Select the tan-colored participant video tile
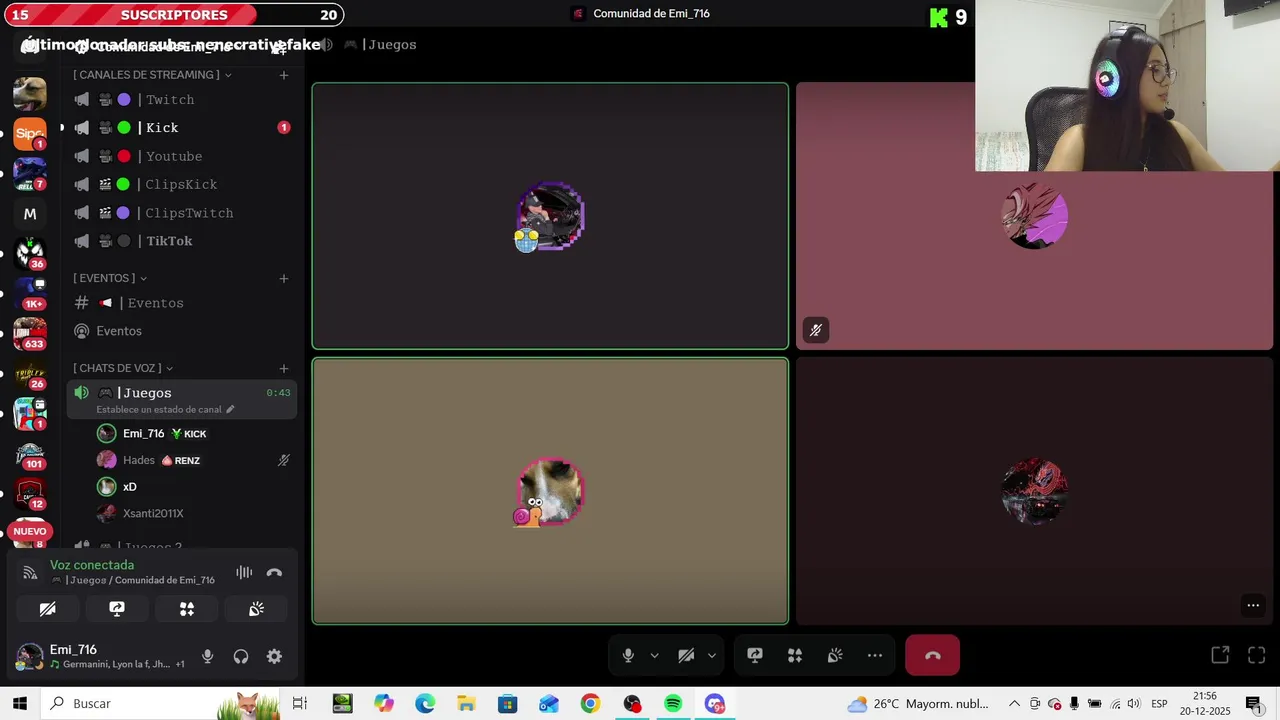 pos(550,491)
